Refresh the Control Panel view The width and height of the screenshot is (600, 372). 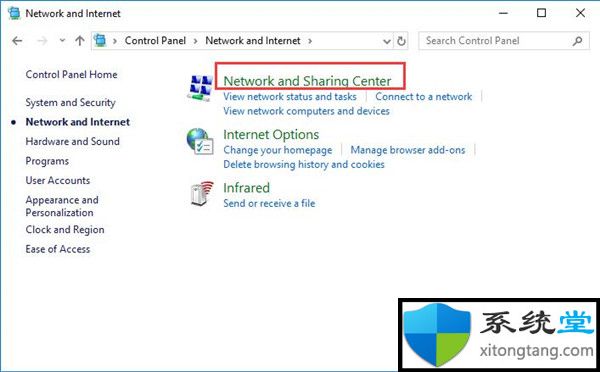click(x=401, y=41)
